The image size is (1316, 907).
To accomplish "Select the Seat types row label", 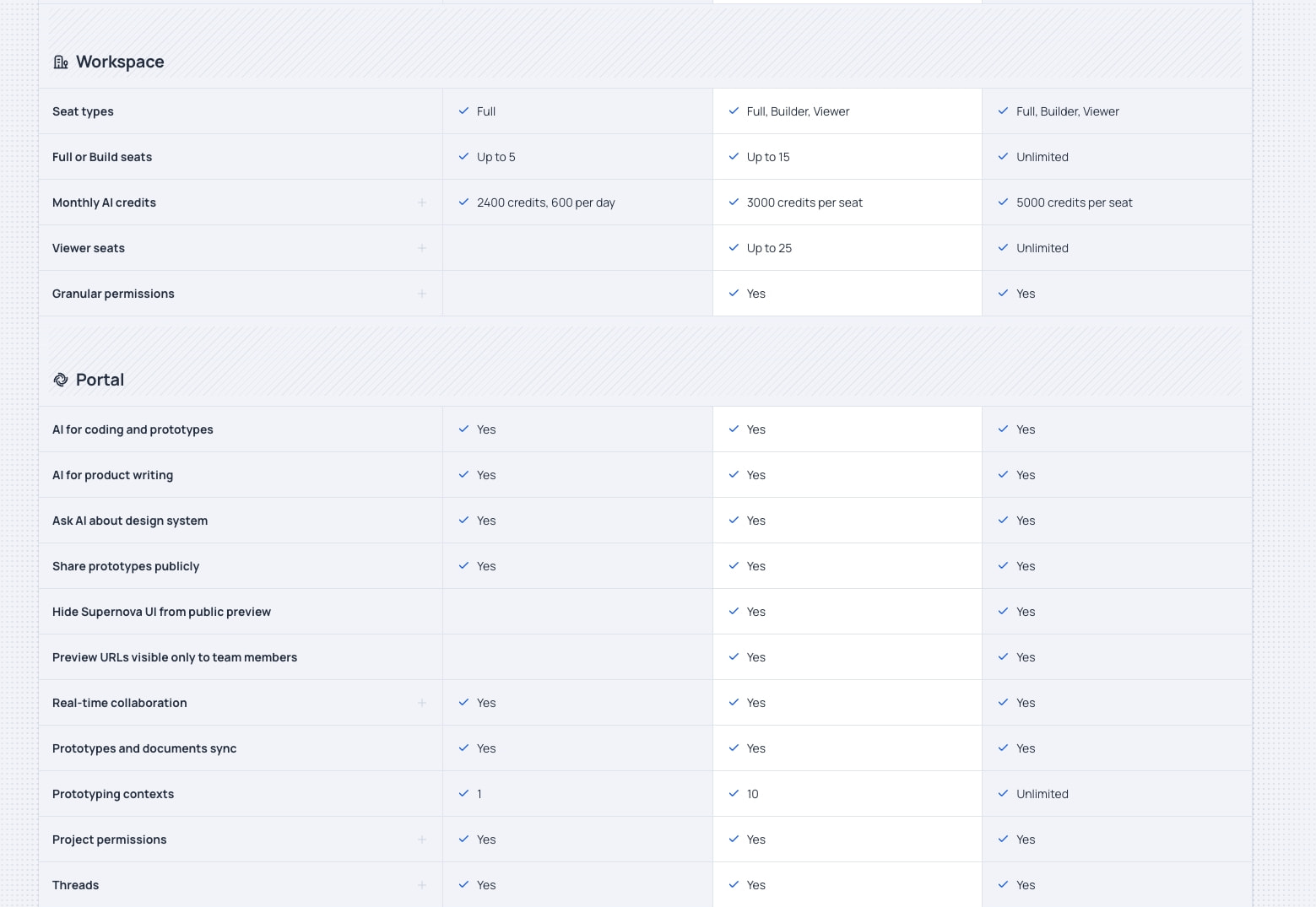I will 83,111.
